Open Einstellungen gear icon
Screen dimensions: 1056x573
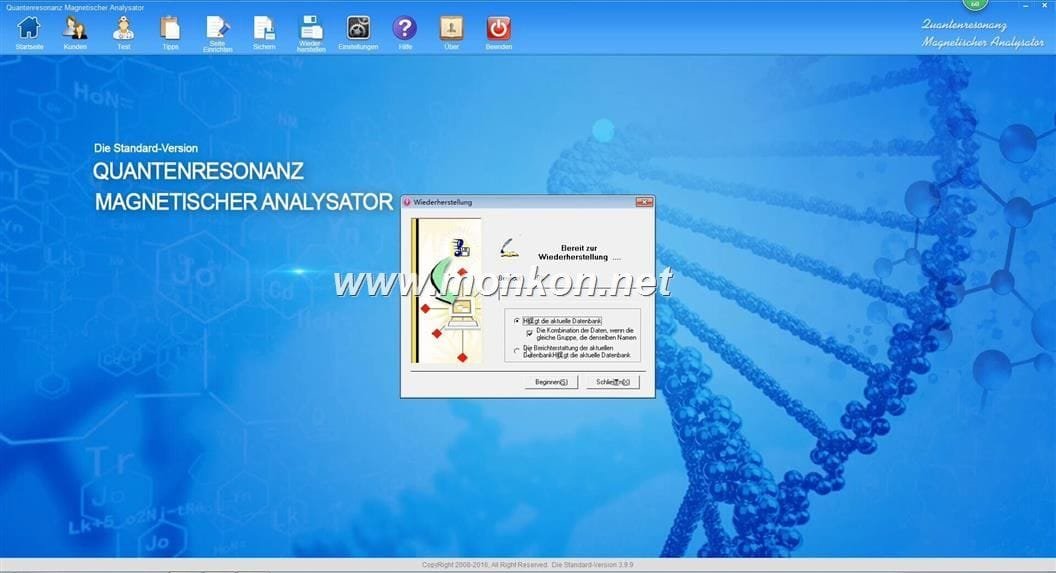(x=358, y=28)
